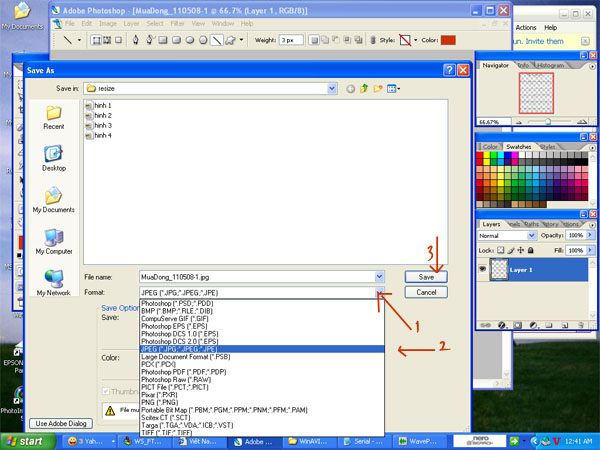Choose BMP format in list
This screenshot has height=450, width=600.
pyautogui.click(x=262, y=311)
